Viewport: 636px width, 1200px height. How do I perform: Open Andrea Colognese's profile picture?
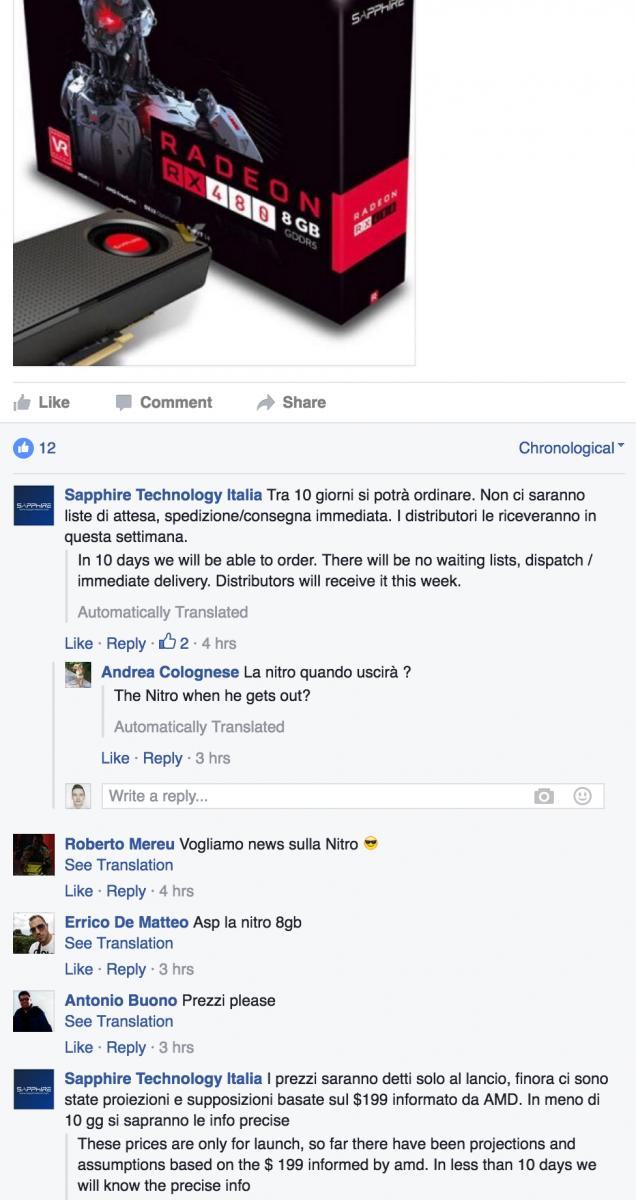click(78, 674)
